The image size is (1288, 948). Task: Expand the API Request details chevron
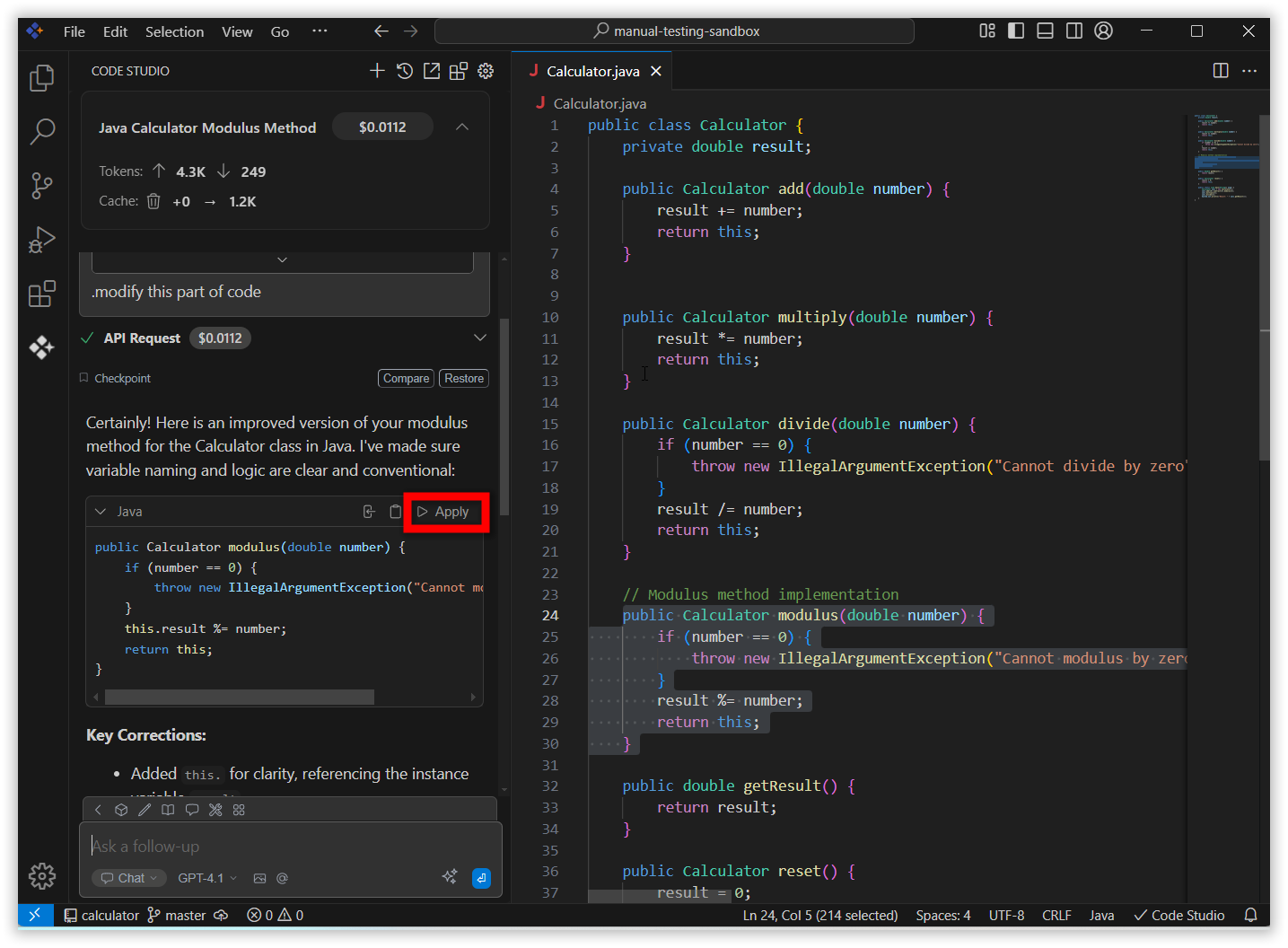(x=480, y=338)
